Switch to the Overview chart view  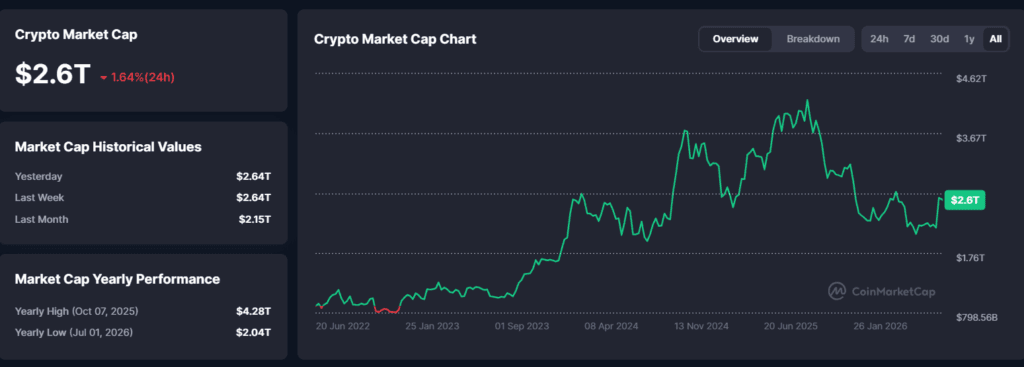pos(735,39)
